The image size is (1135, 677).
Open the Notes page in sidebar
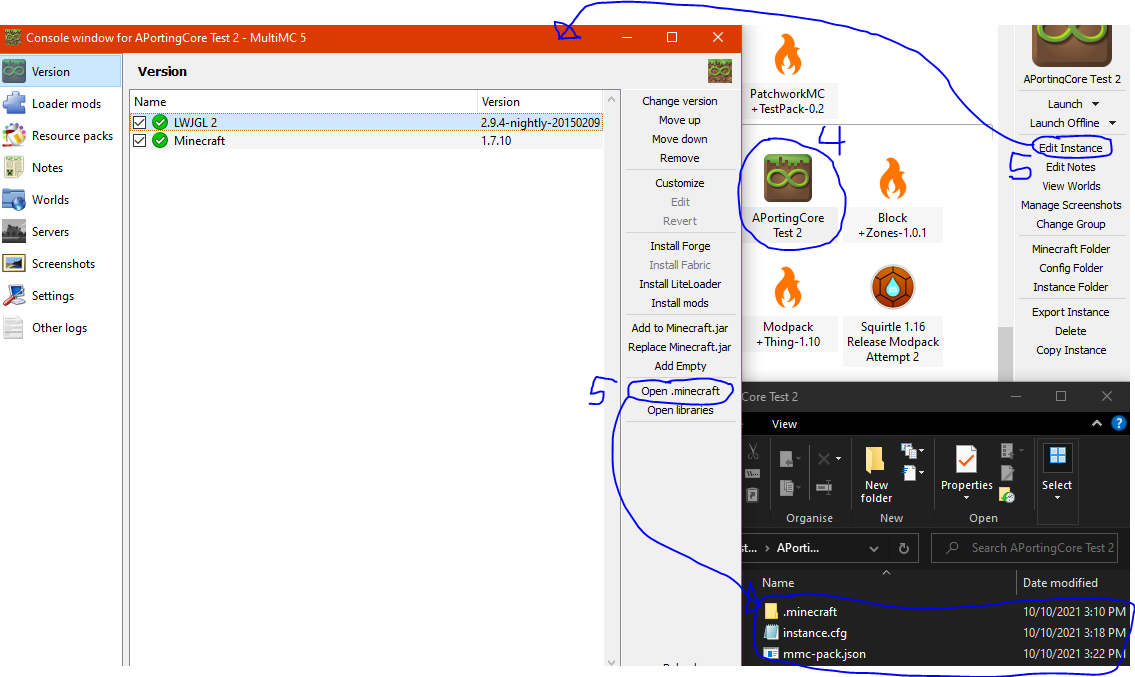tap(61, 167)
